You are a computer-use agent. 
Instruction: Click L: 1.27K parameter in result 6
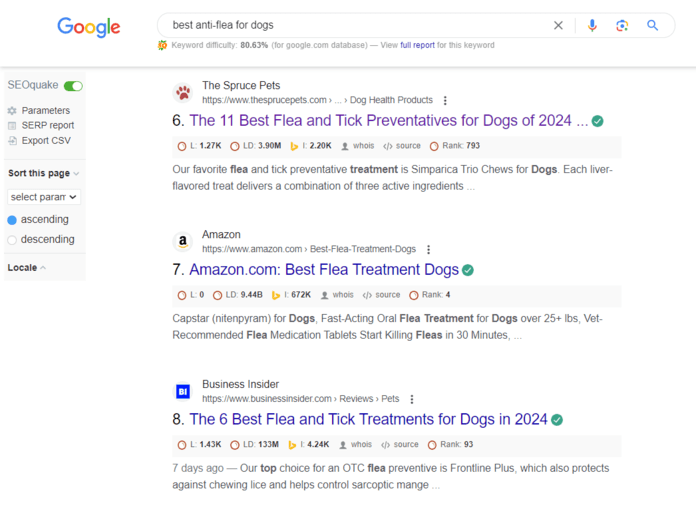[199, 146]
